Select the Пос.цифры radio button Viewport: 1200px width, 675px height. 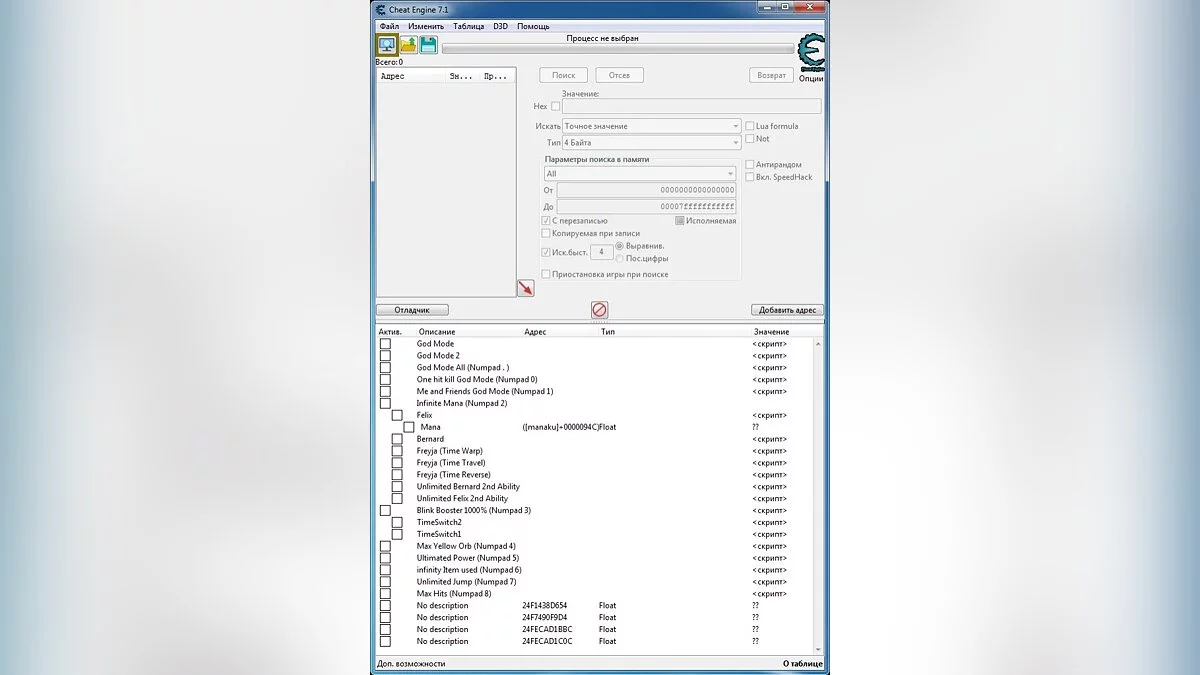[x=620, y=258]
